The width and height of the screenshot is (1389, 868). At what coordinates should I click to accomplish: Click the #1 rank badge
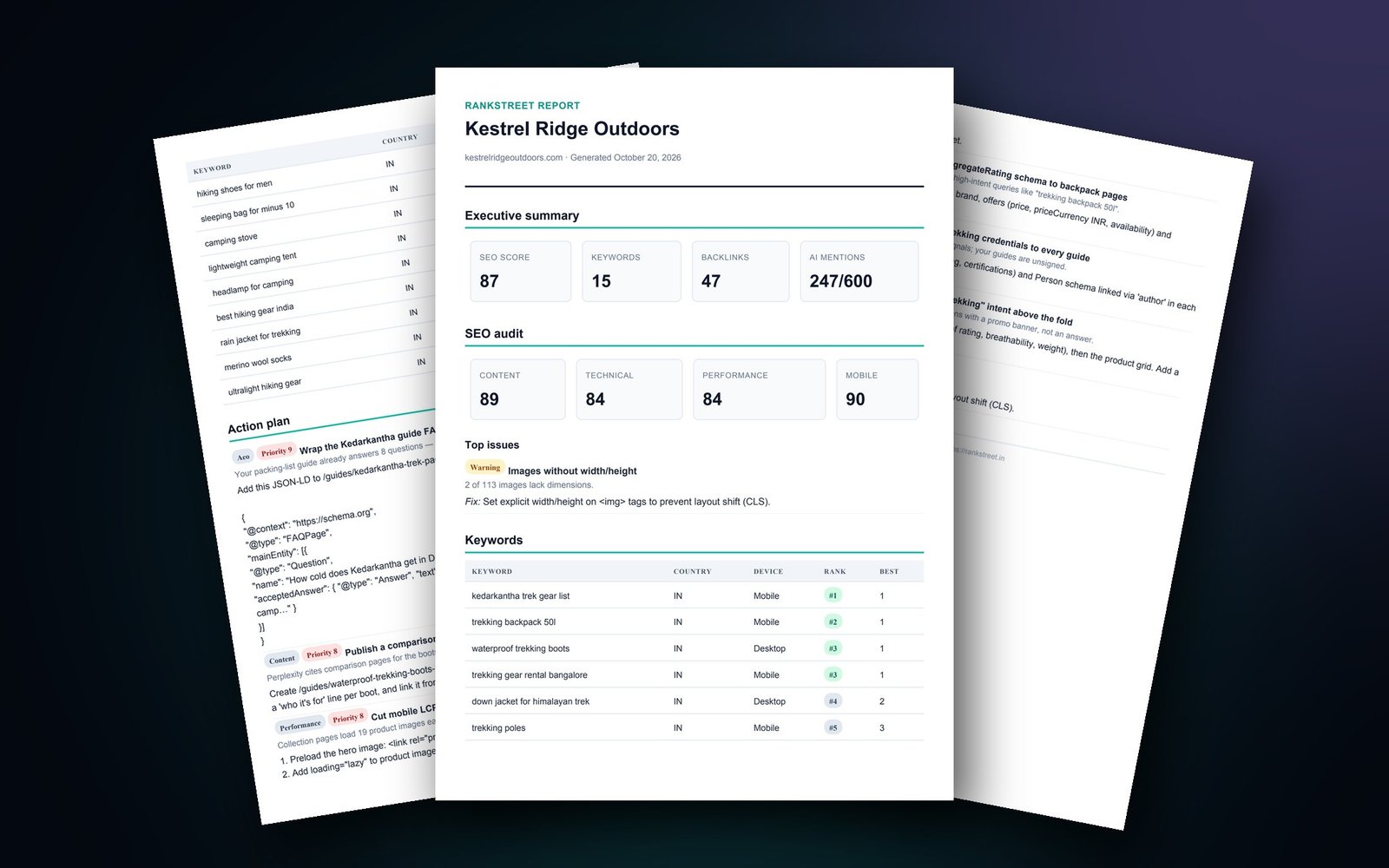pos(833,595)
